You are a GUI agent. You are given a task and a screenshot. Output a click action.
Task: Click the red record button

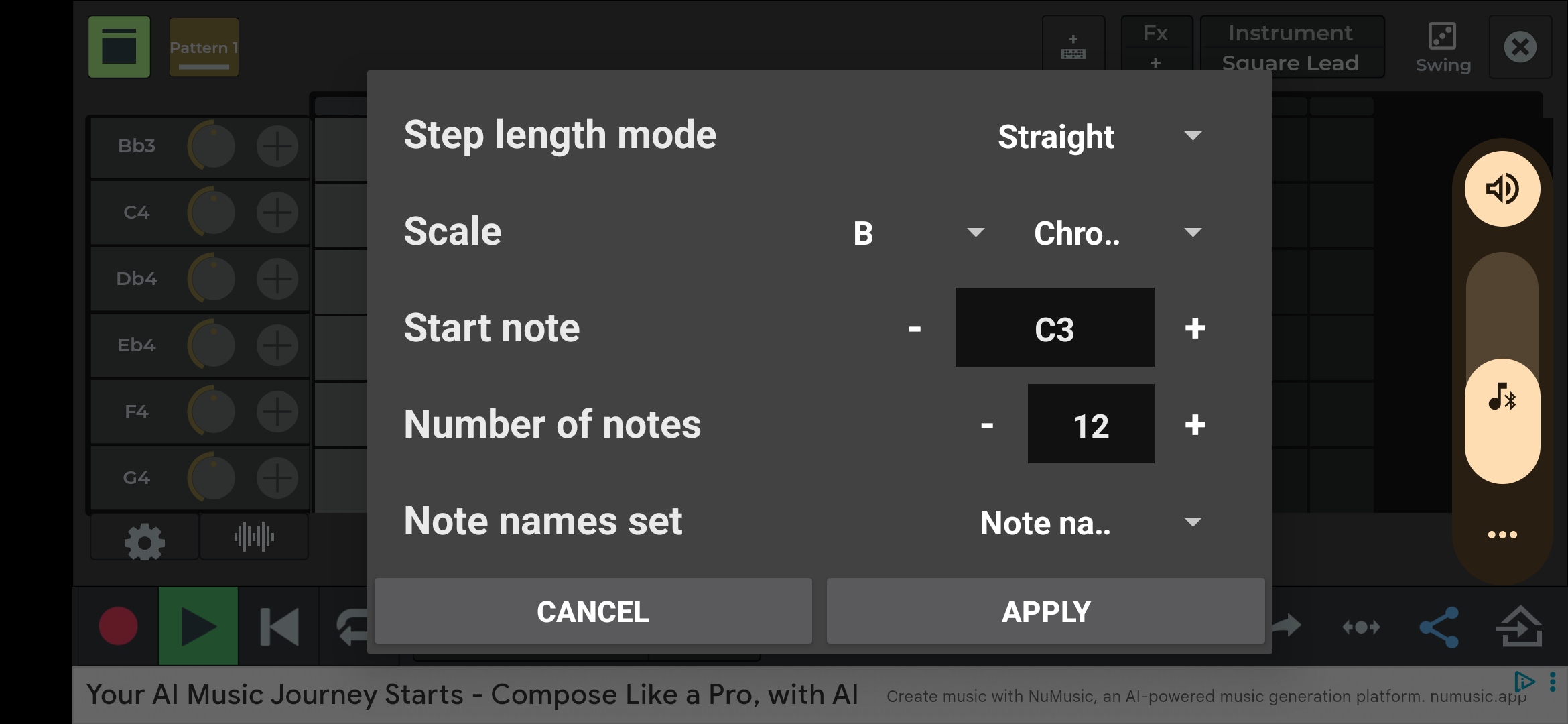click(119, 626)
